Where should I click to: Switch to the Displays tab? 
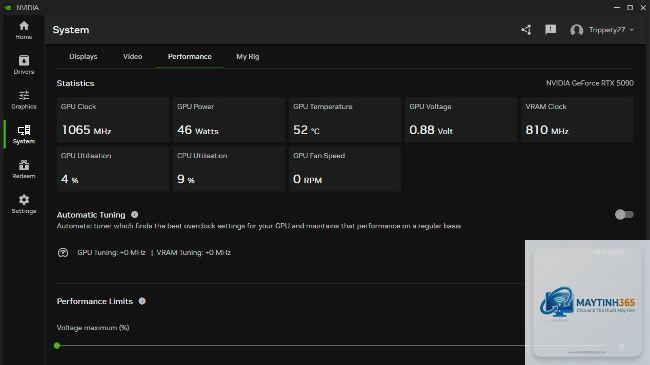click(x=83, y=56)
